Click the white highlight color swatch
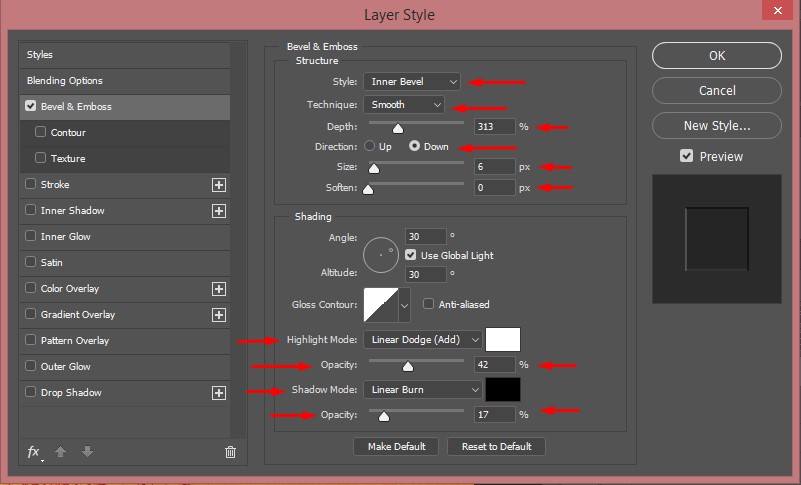801x485 pixels. (503, 339)
